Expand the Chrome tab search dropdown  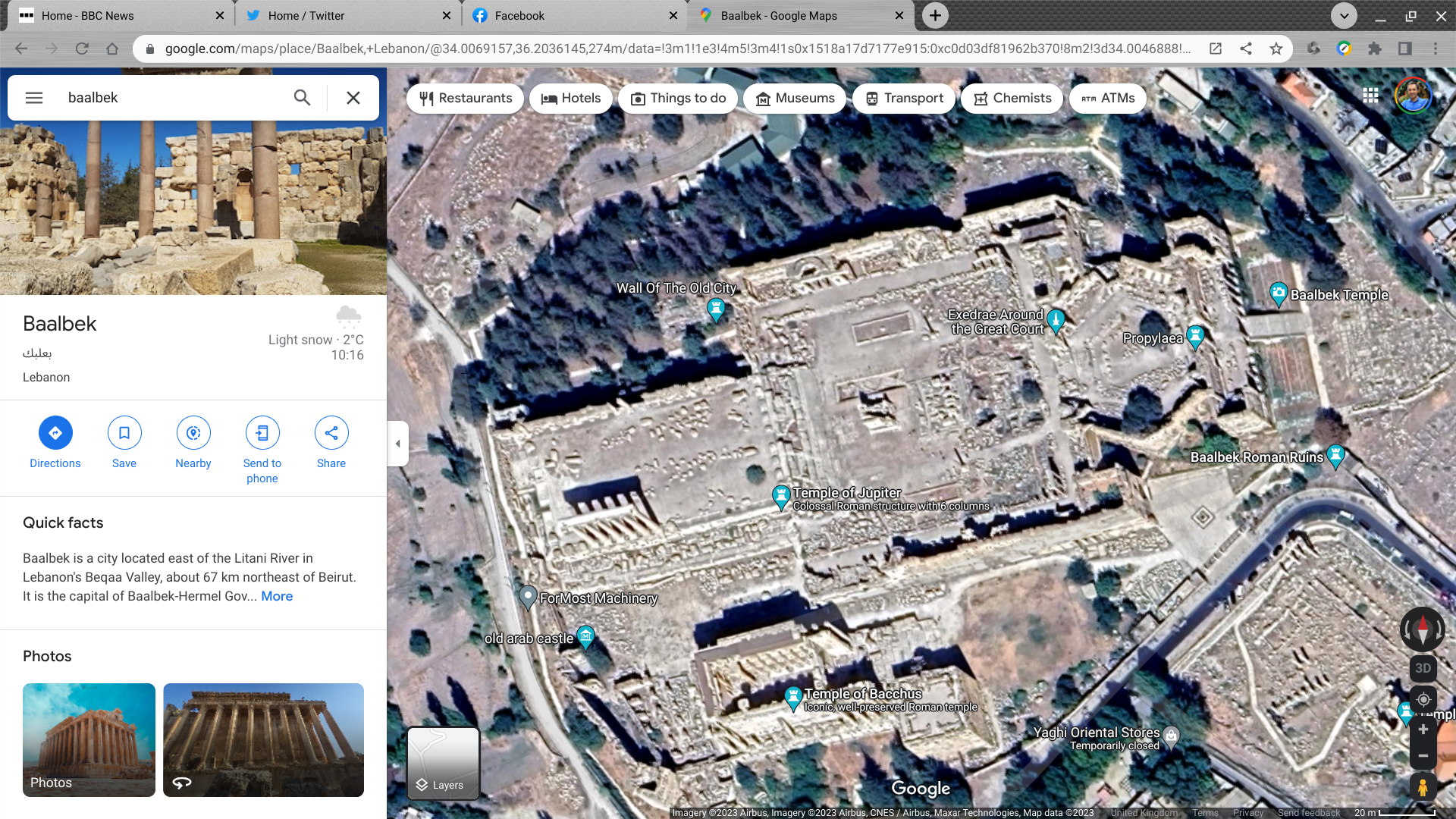point(1344,15)
